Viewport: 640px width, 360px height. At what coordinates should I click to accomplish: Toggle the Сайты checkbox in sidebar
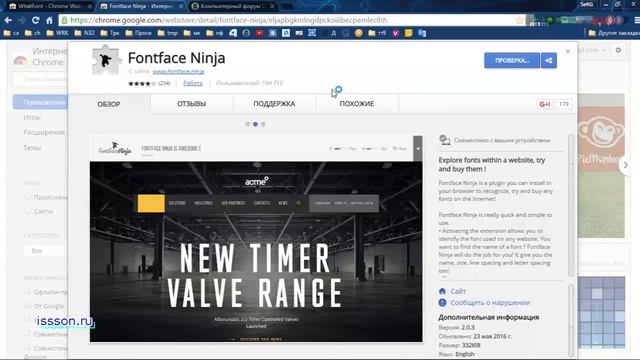click(28, 211)
